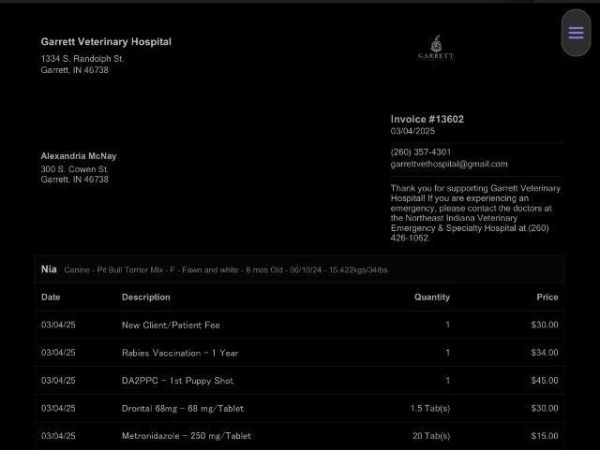Click the invoice date 03/04/2025
This screenshot has height=450, width=600.
413,131
